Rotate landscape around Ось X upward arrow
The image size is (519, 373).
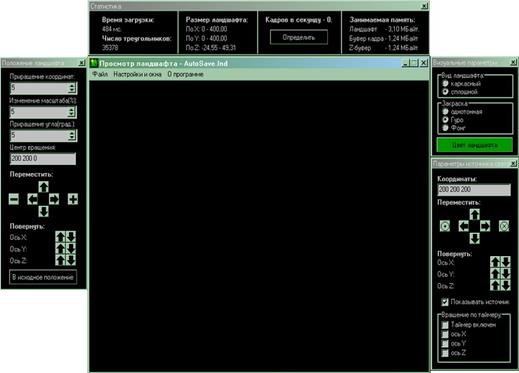click(x=60, y=237)
